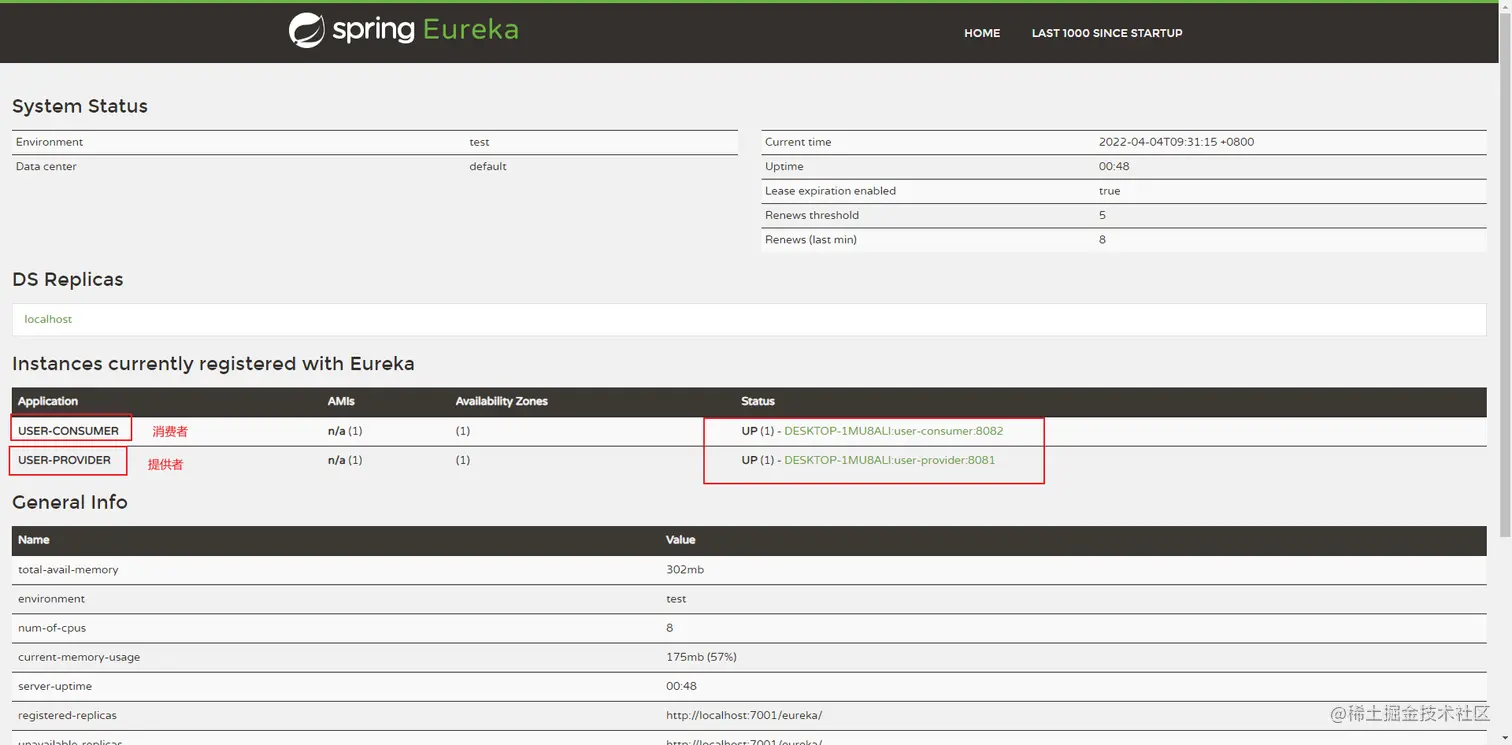
Task: Click the Value column header in General Info
Action: (x=681, y=540)
